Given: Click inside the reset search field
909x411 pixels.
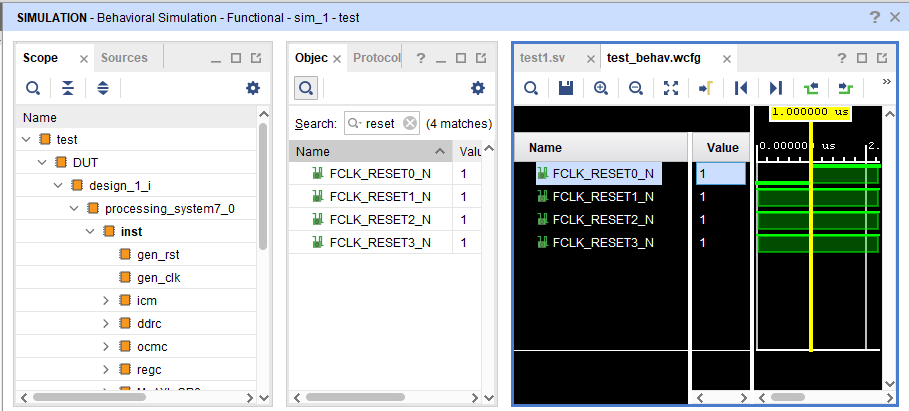Looking at the screenshot, I should click(381, 123).
